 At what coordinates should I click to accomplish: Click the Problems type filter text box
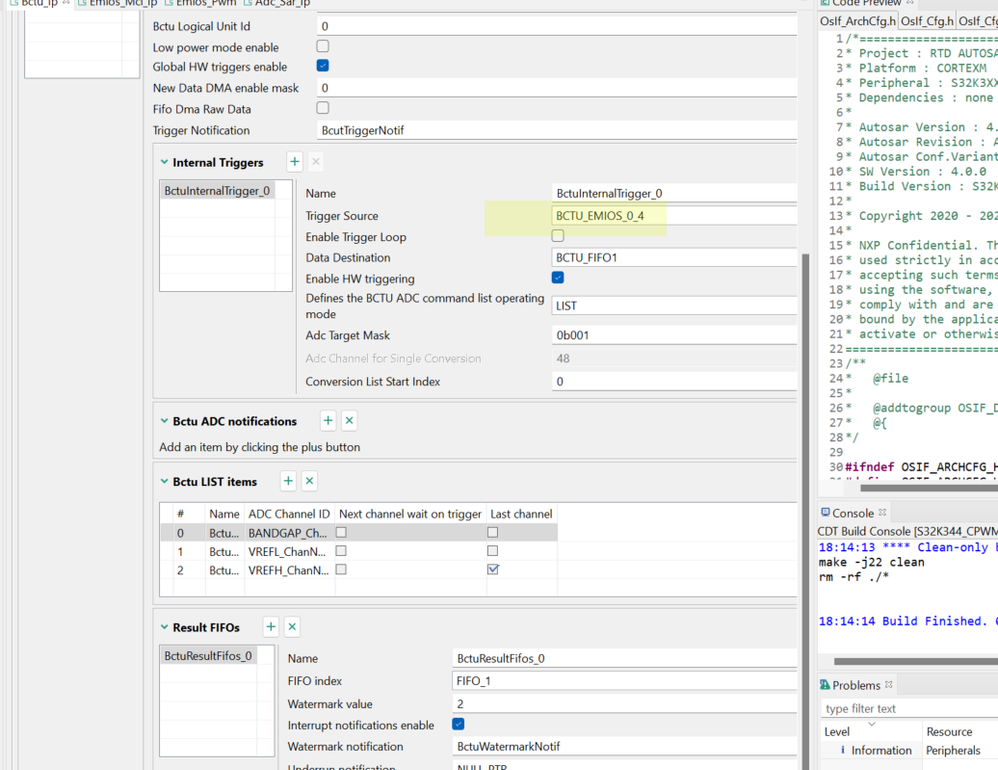[909, 708]
